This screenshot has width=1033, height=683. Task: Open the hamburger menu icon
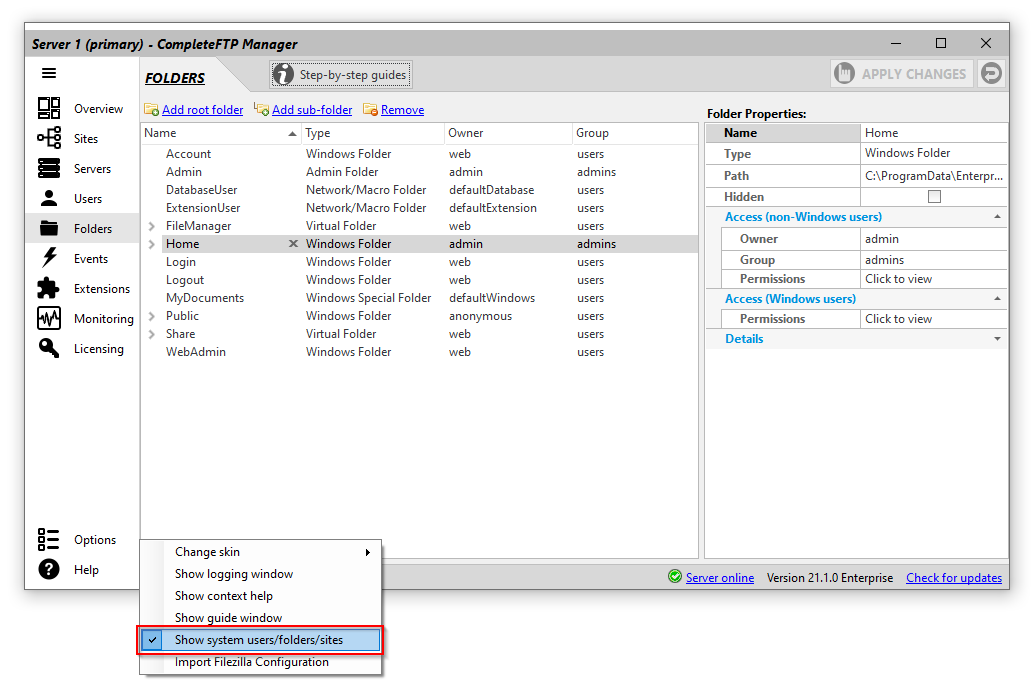(x=49, y=73)
